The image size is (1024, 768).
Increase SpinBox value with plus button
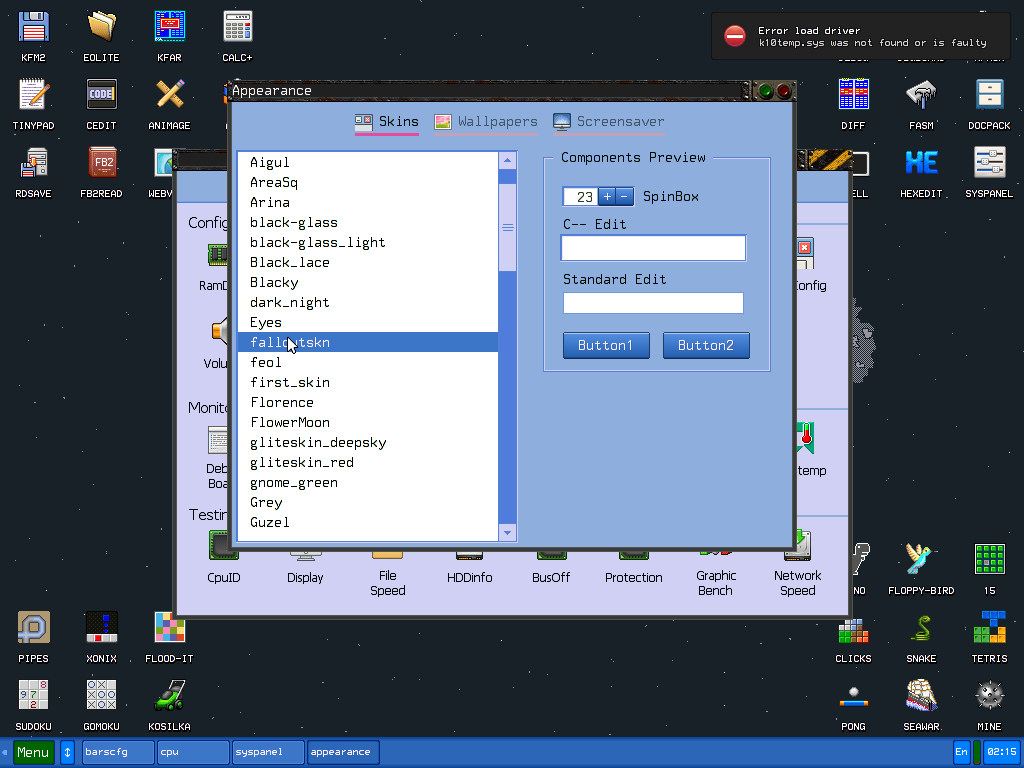point(607,197)
